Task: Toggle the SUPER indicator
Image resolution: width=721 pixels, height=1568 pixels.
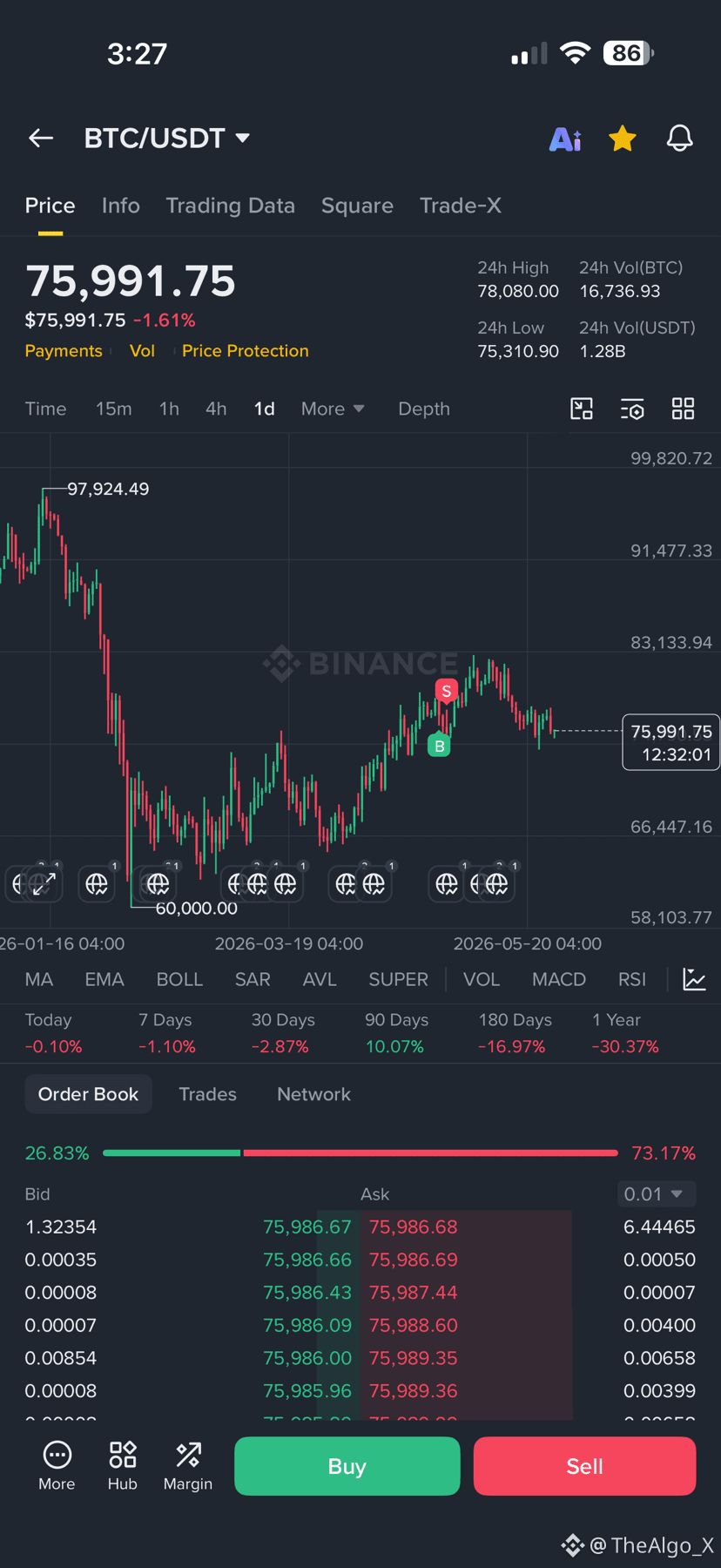Action: click(398, 979)
